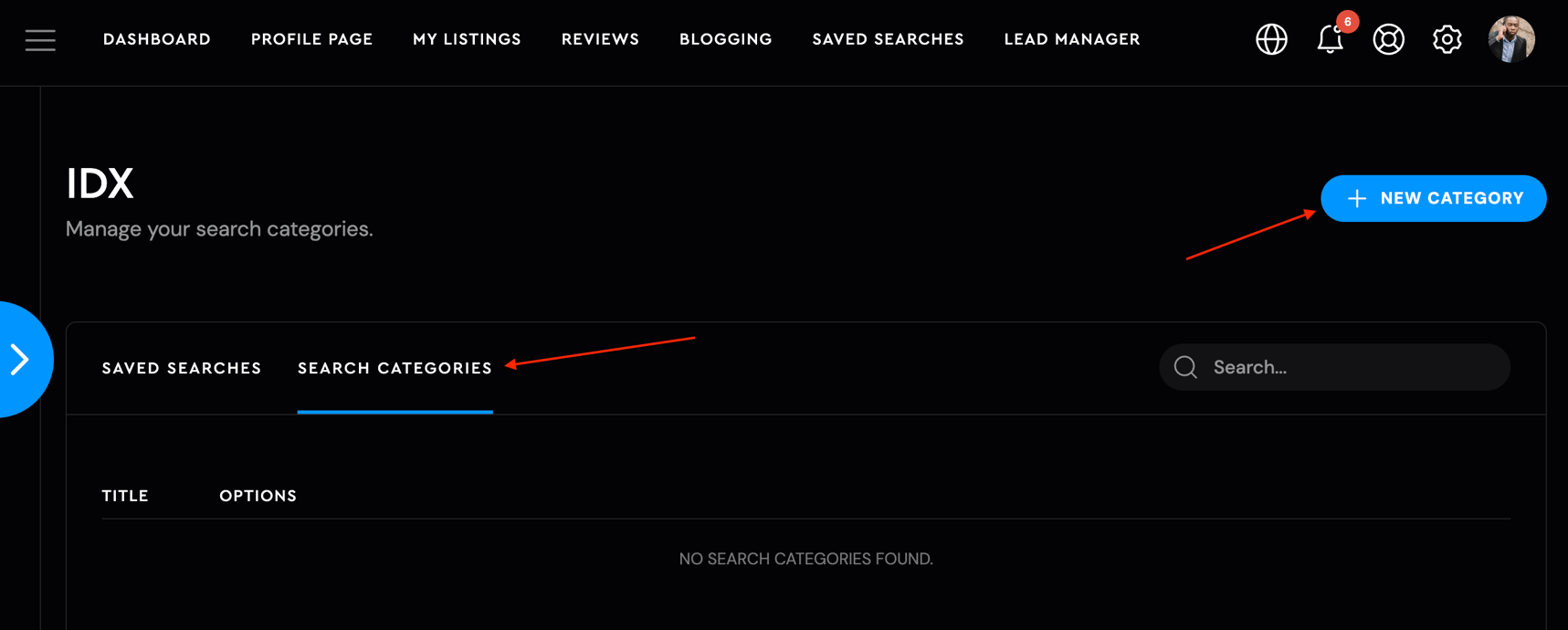Click the Title column header

[x=125, y=496]
